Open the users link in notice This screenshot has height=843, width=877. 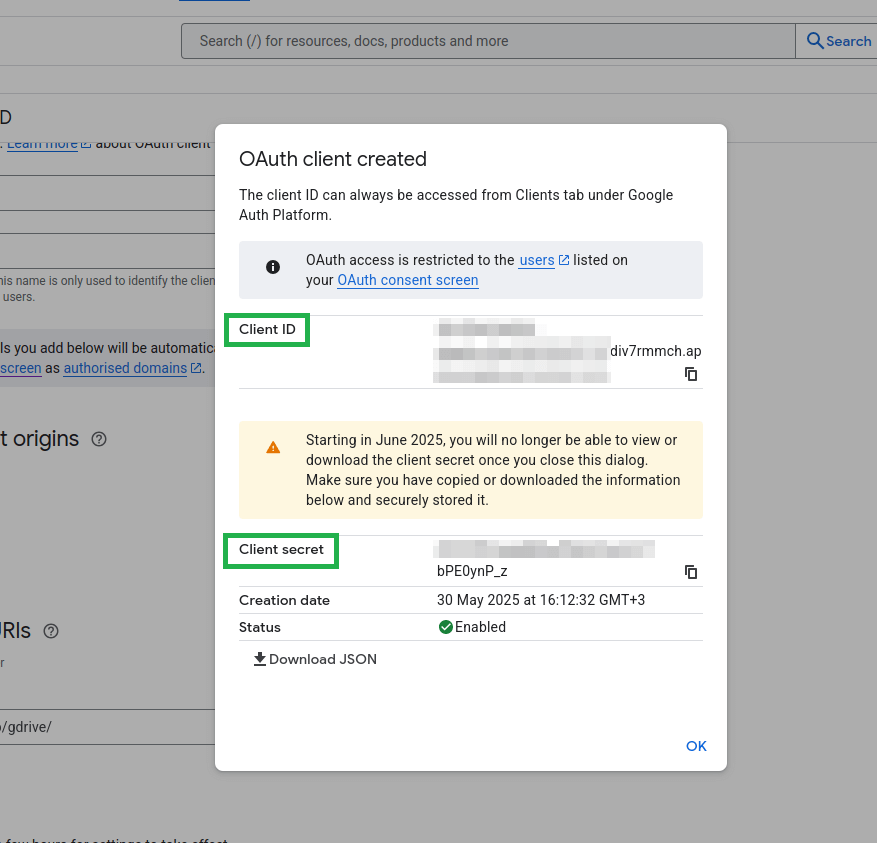(536, 260)
